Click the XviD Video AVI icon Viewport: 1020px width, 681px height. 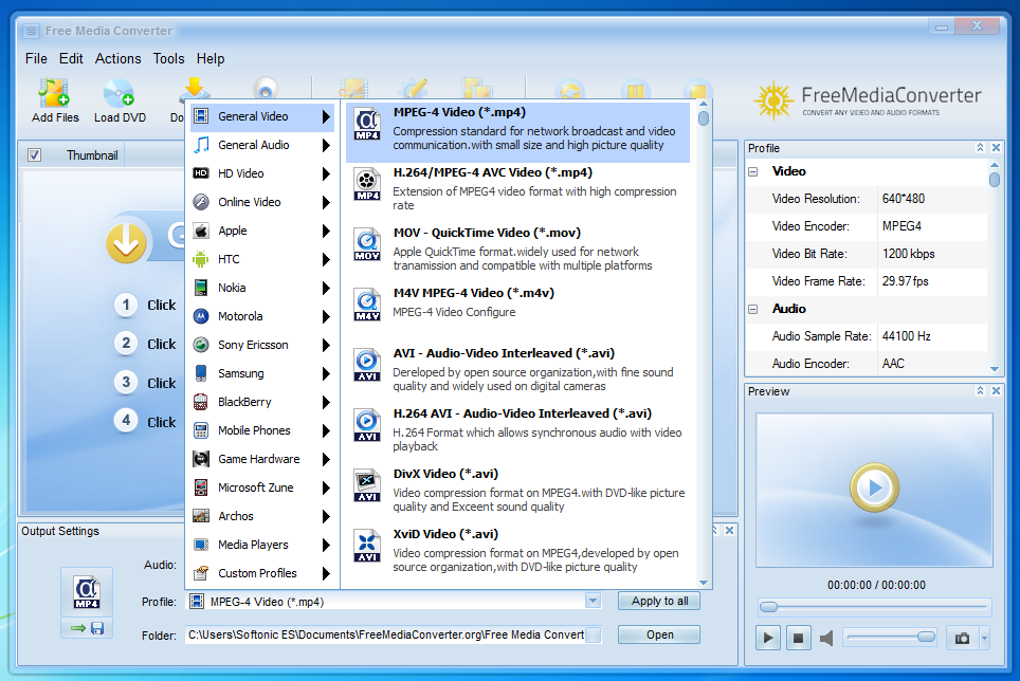pos(367,546)
